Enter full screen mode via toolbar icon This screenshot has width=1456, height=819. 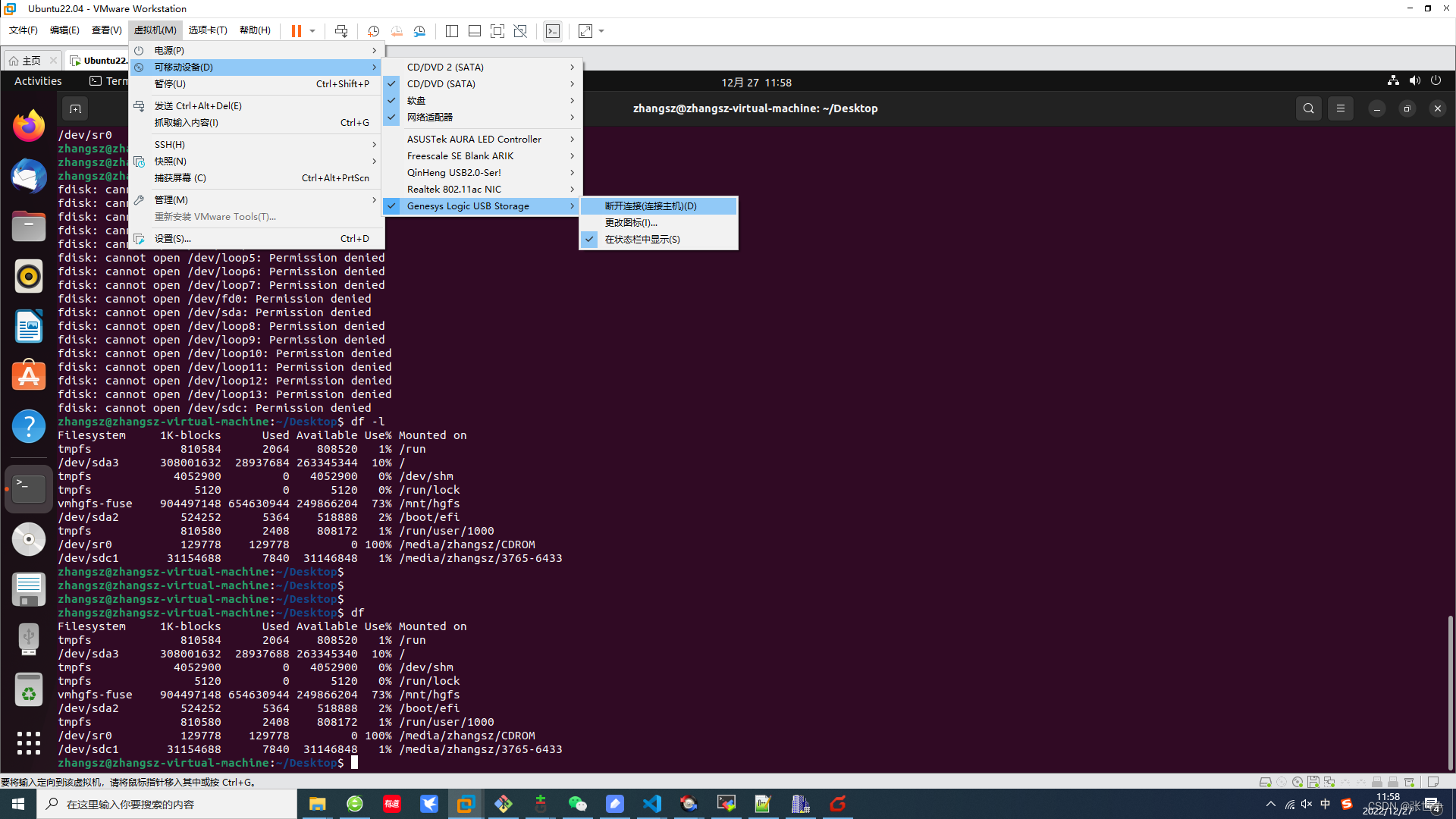pos(497,31)
